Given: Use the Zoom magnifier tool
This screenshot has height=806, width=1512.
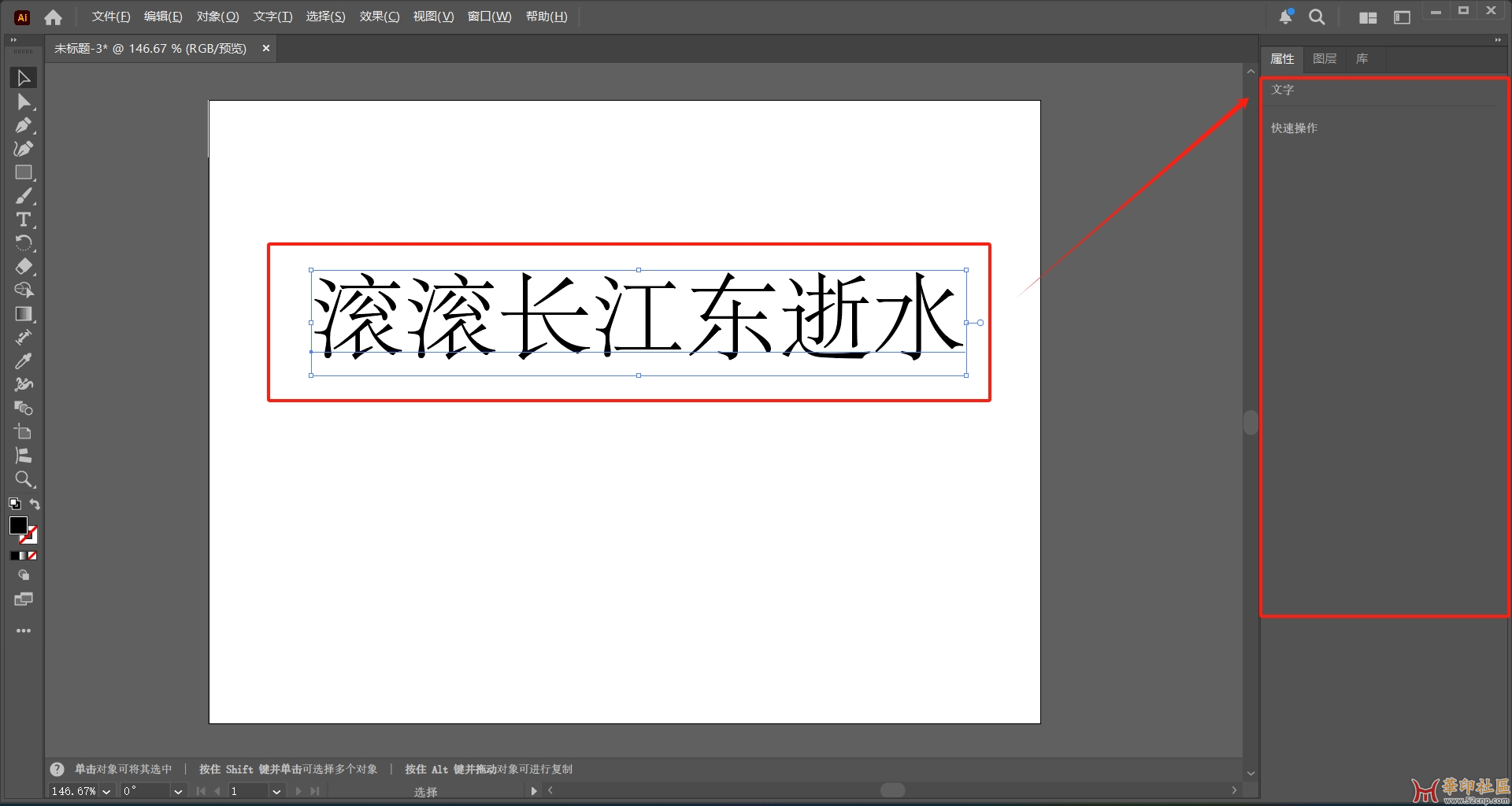Looking at the screenshot, I should 24,479.
